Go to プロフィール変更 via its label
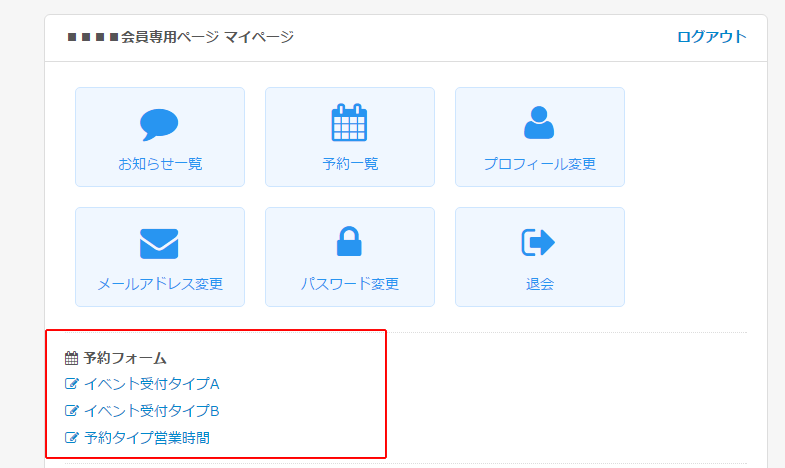 tap(540, 164)
